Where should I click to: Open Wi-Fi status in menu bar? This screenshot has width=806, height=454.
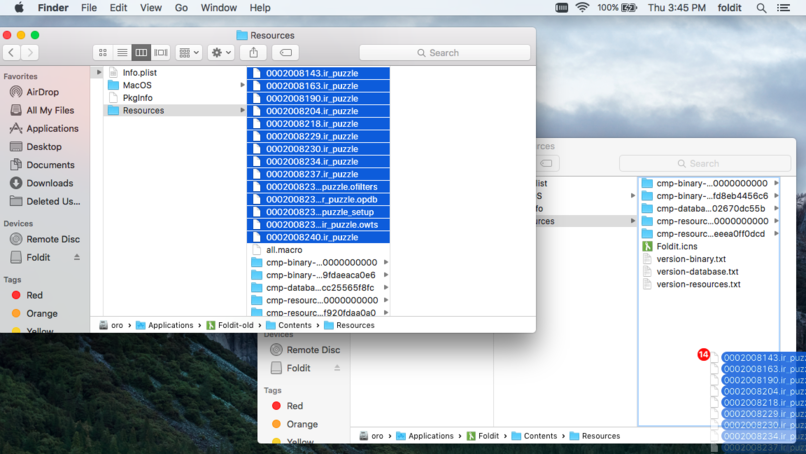coord(582,8)
